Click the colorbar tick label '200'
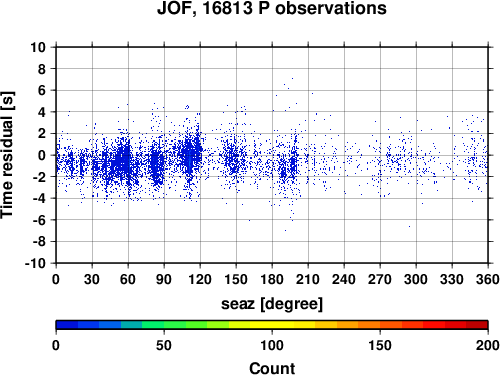500x375 pixels. (488, 345)
